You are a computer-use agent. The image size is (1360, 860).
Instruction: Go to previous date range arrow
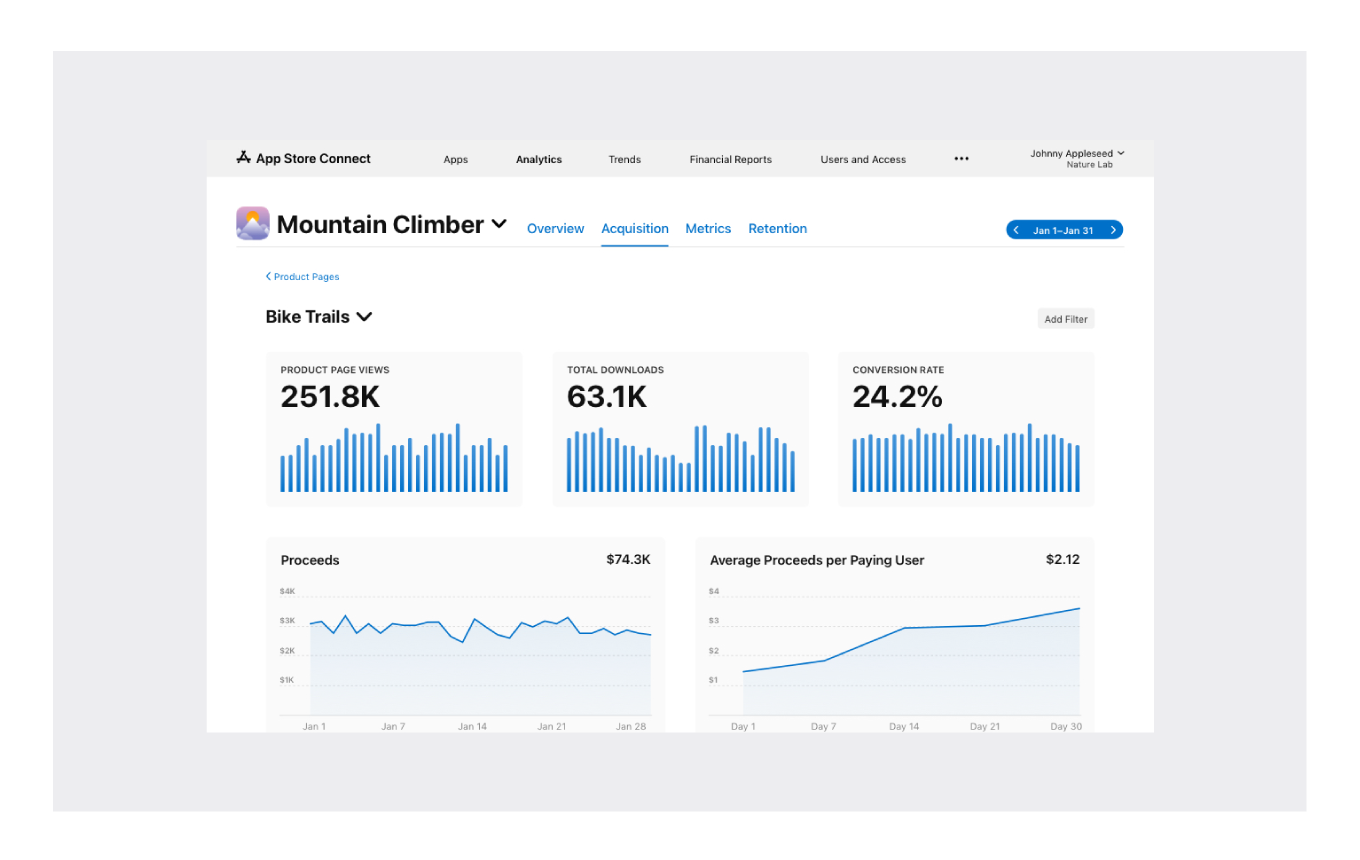coord(1016,230)
